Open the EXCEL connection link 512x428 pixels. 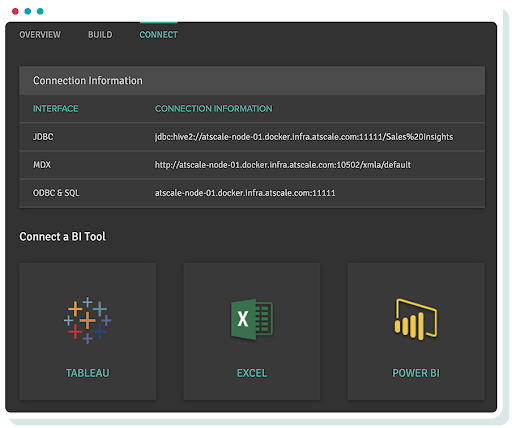[252, 373]
